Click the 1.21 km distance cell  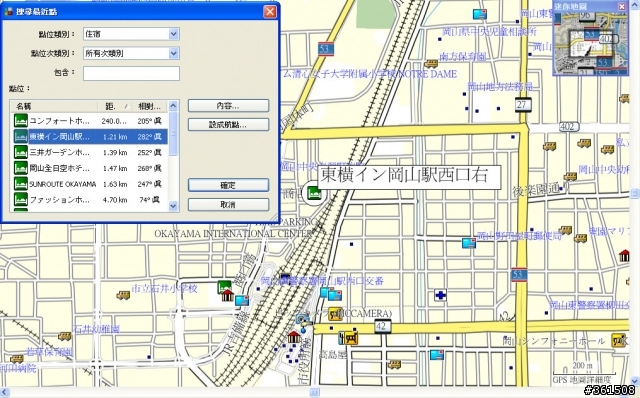115,137
